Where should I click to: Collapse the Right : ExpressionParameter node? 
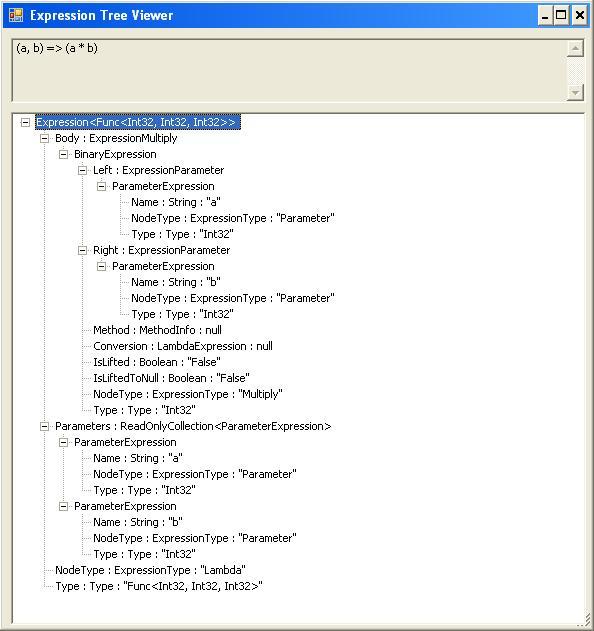[82, 250]
